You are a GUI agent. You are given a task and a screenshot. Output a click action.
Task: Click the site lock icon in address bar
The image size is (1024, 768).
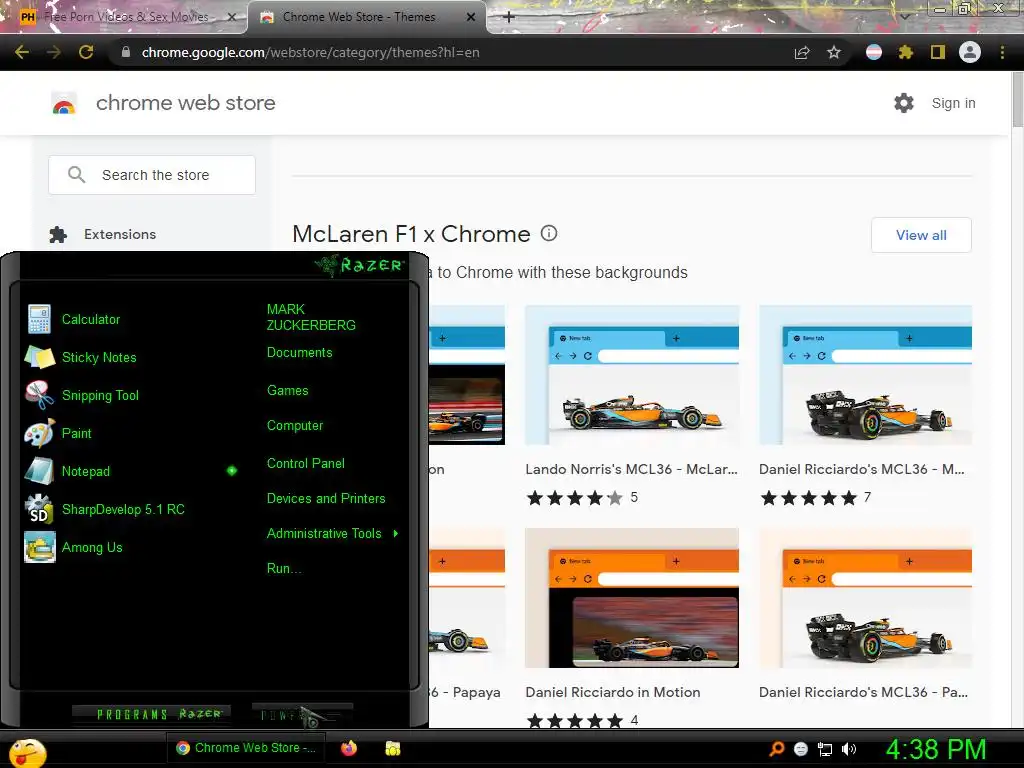pos(126,52)
